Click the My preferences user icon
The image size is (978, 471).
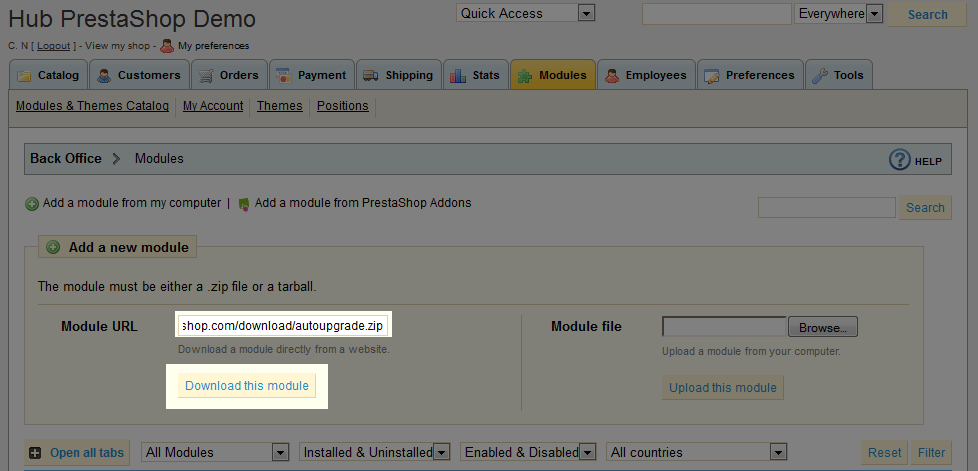point(167,45)
